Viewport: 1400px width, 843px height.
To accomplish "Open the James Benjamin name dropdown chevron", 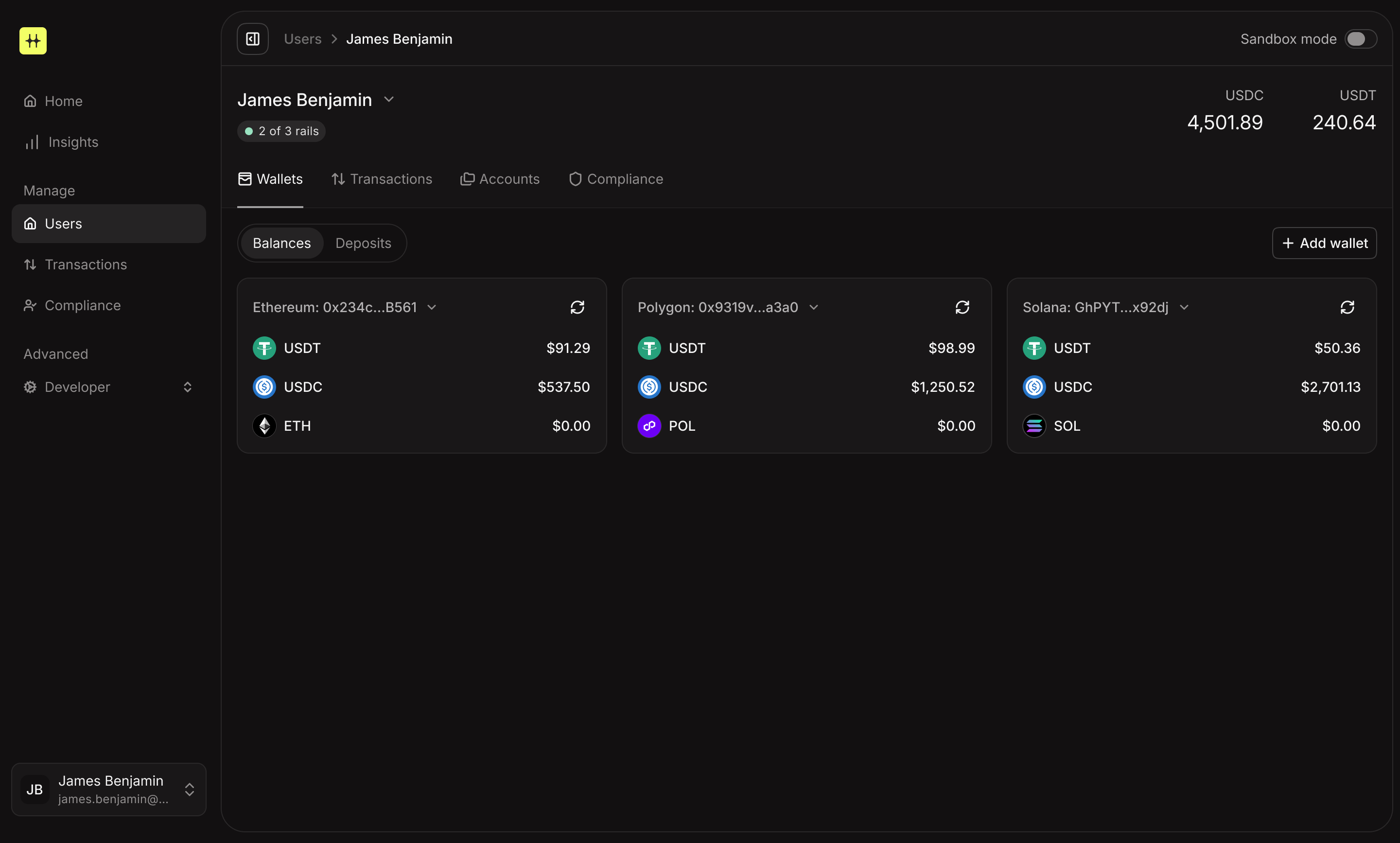I will click(x=389, y=99).
